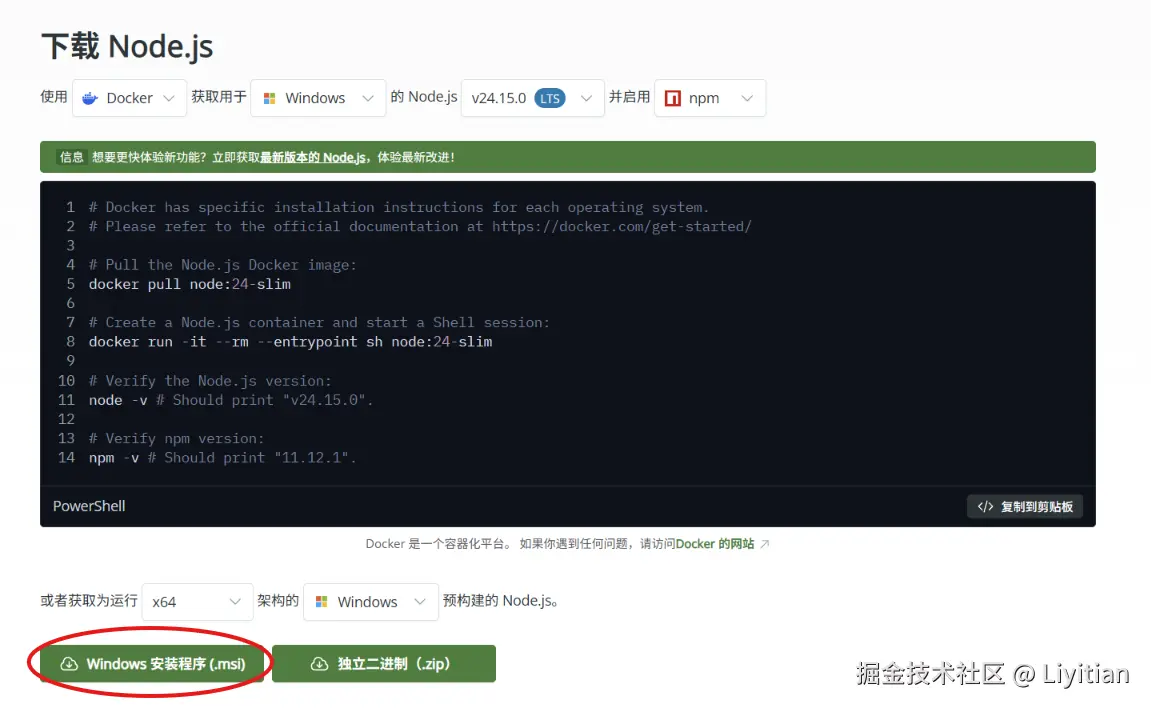Click the LTS badge
This screenshot has width=1151, height=709.
click(x=550, y=98)
